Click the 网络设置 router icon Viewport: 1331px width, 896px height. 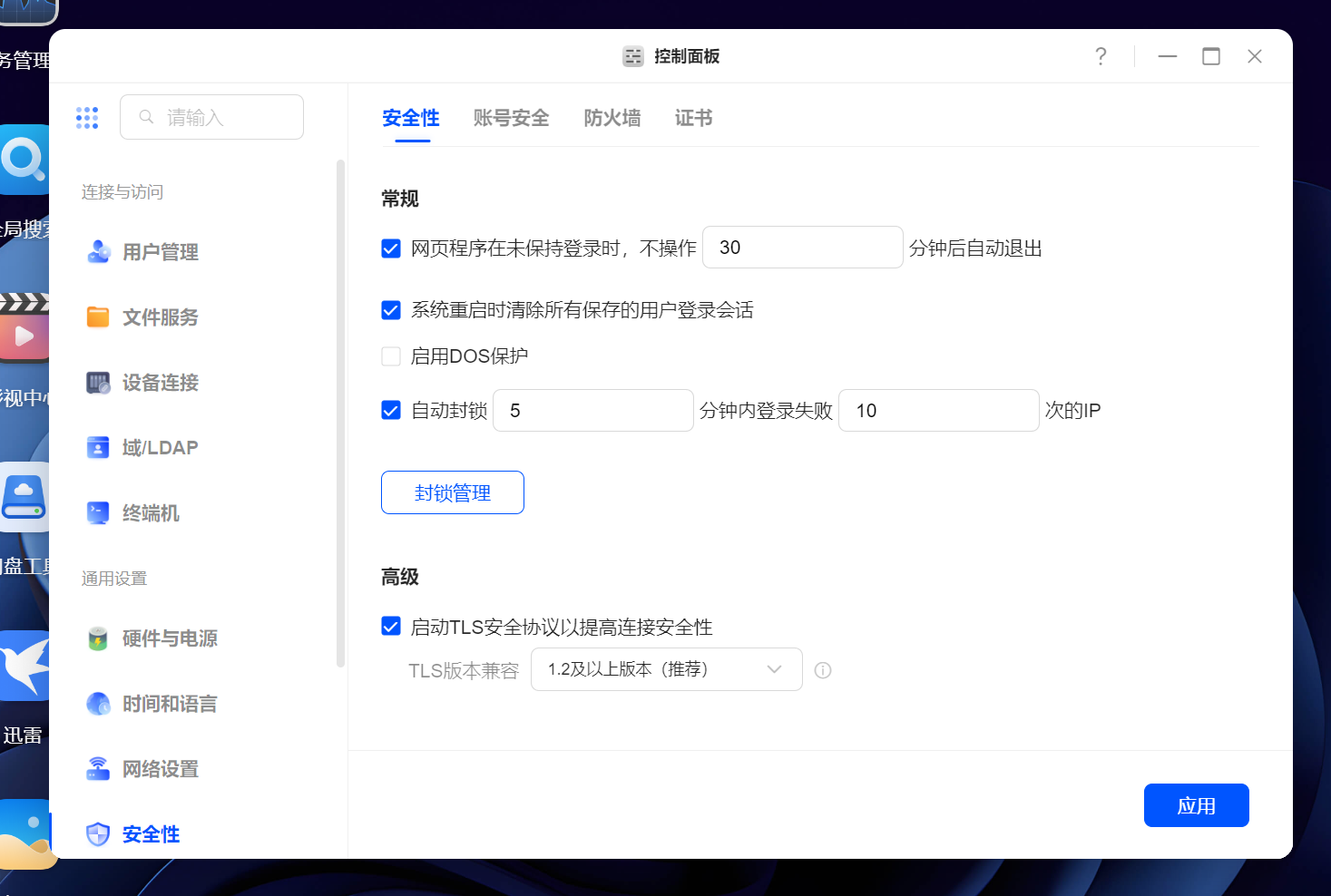click(x=98, y=769)
